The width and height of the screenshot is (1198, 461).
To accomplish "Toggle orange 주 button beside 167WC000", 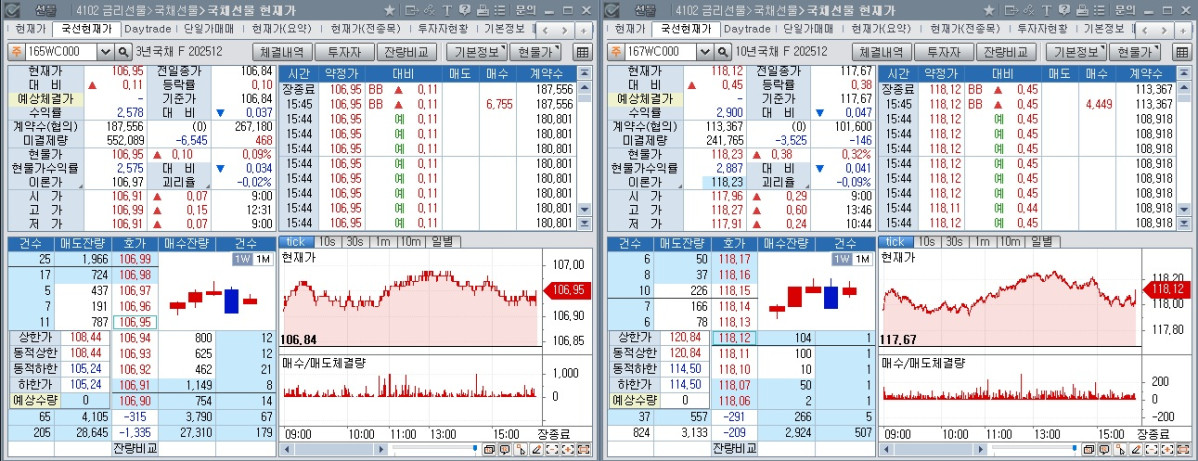I will [614, 52].
